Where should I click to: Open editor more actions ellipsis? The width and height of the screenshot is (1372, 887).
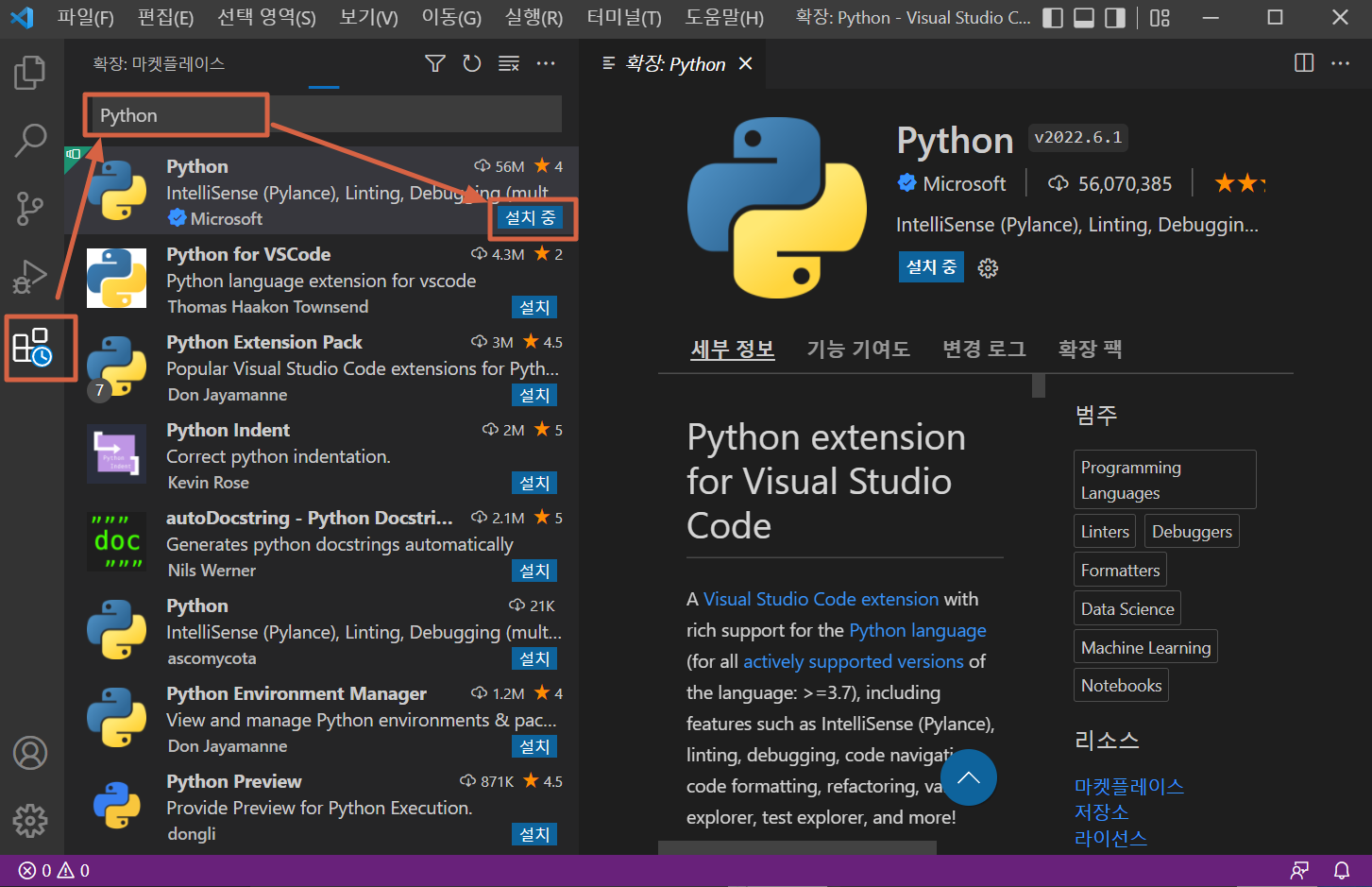click(x=1340, y=63)
